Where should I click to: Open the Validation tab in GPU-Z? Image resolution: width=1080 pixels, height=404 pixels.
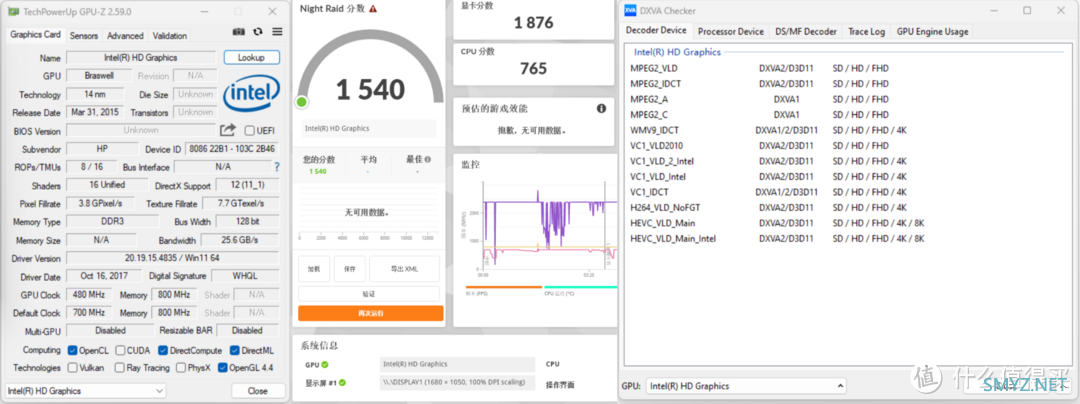pos(169,36)
